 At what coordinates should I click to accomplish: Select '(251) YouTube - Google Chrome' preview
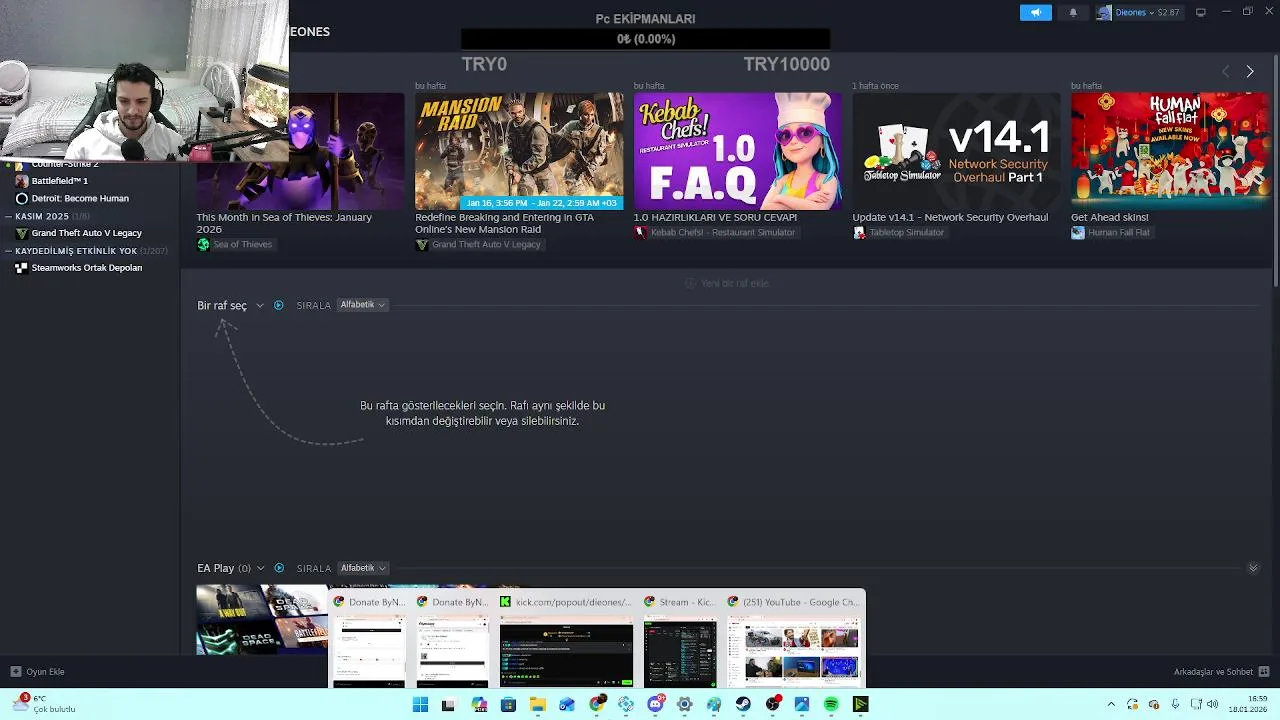click(794, 640)
